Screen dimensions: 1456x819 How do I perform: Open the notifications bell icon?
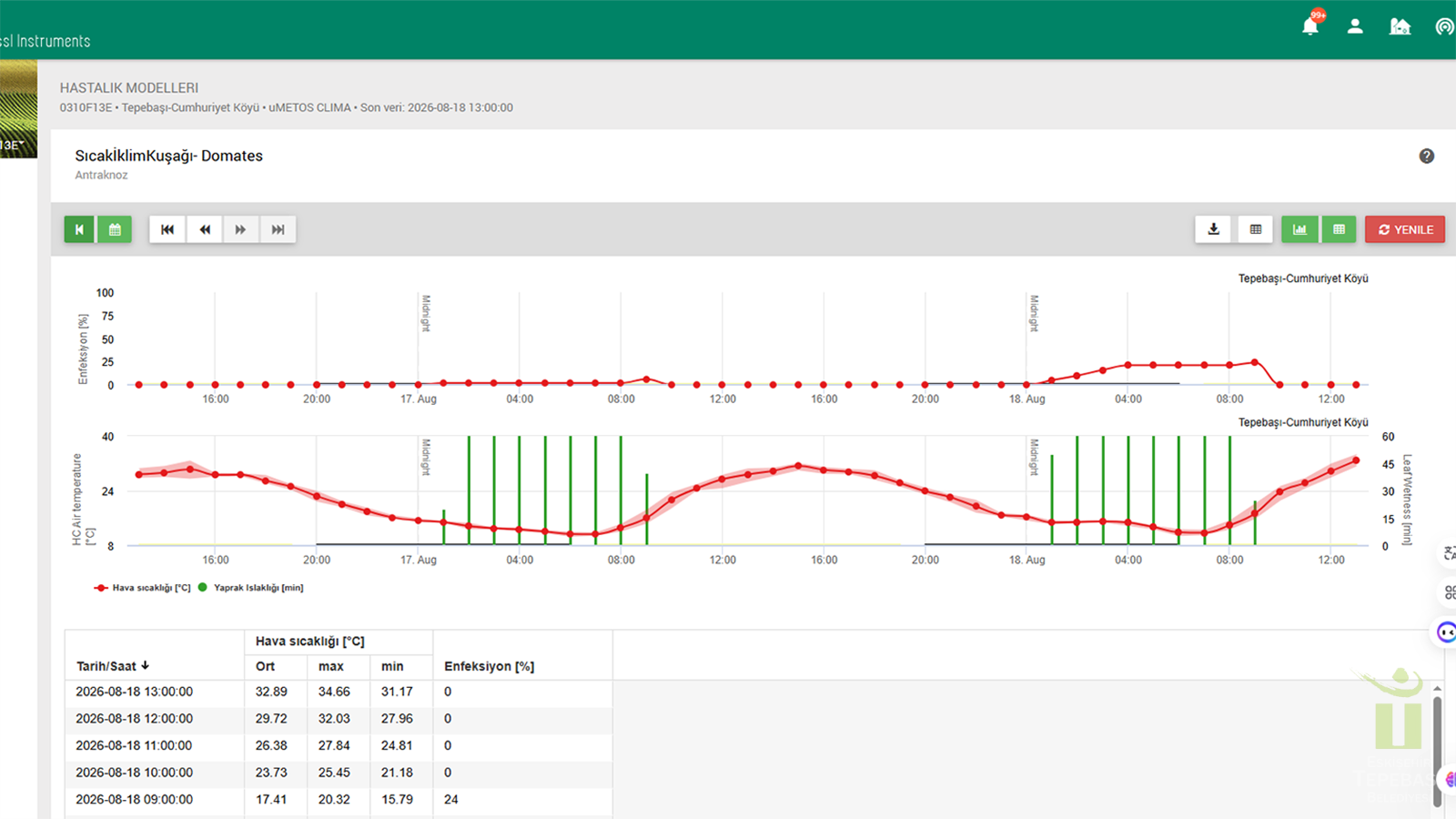pos(1309,26)
